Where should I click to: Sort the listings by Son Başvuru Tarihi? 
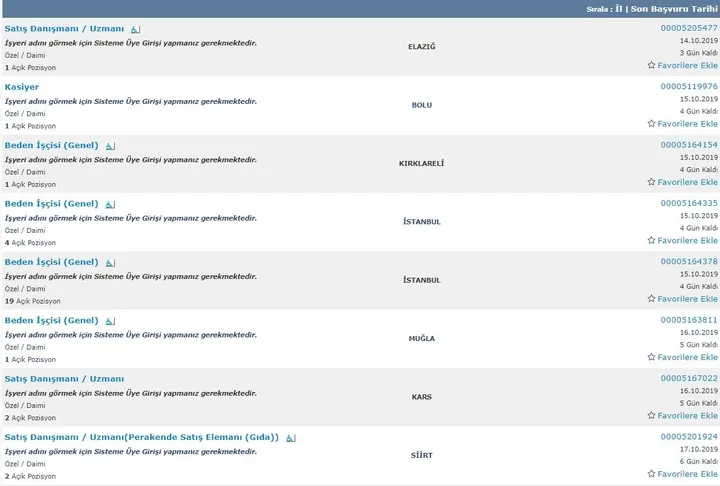[x=674, y=9]
